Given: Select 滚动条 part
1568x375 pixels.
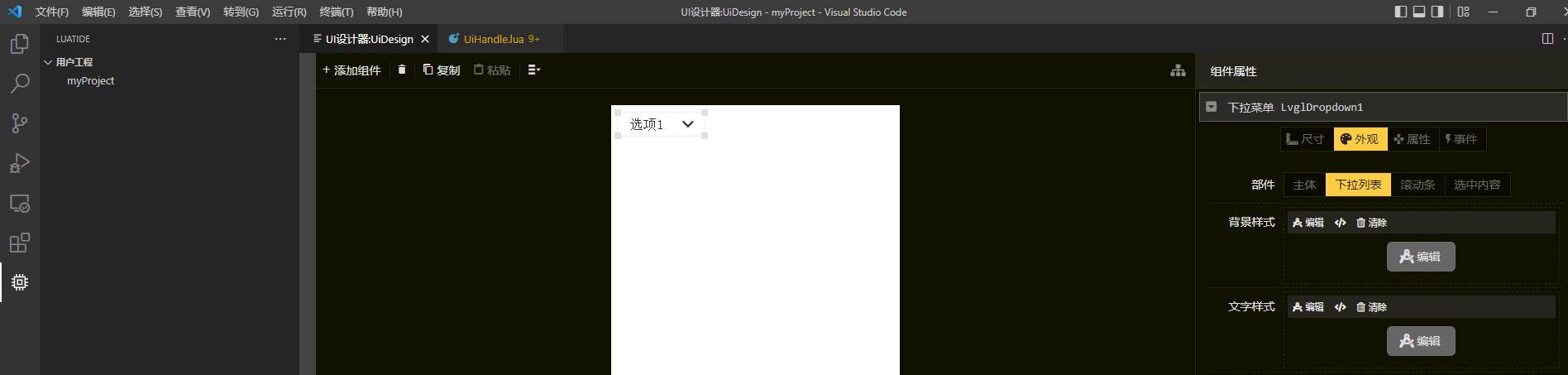Looking at the screenshot, I should tap(1417, 185).
